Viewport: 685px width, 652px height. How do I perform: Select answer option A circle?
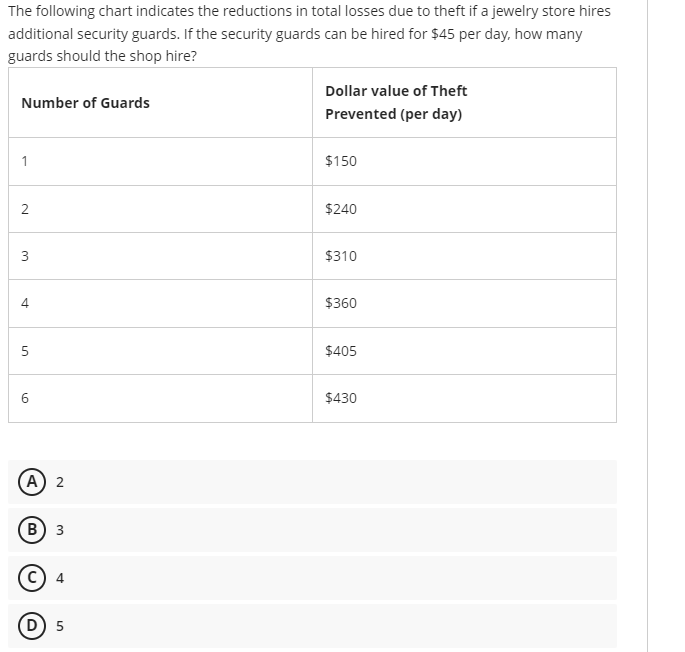click(31, 482)
